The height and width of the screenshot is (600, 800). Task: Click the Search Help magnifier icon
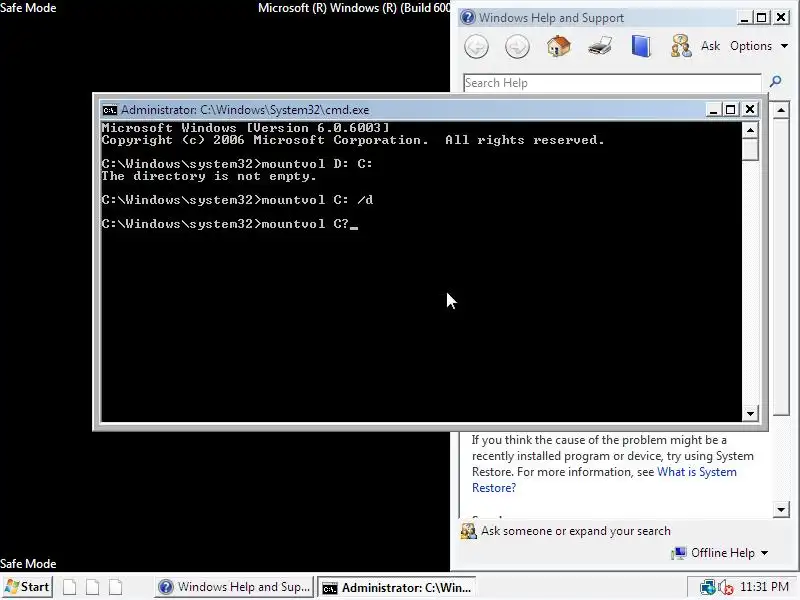pyautogui.click(x=776, y=81)
